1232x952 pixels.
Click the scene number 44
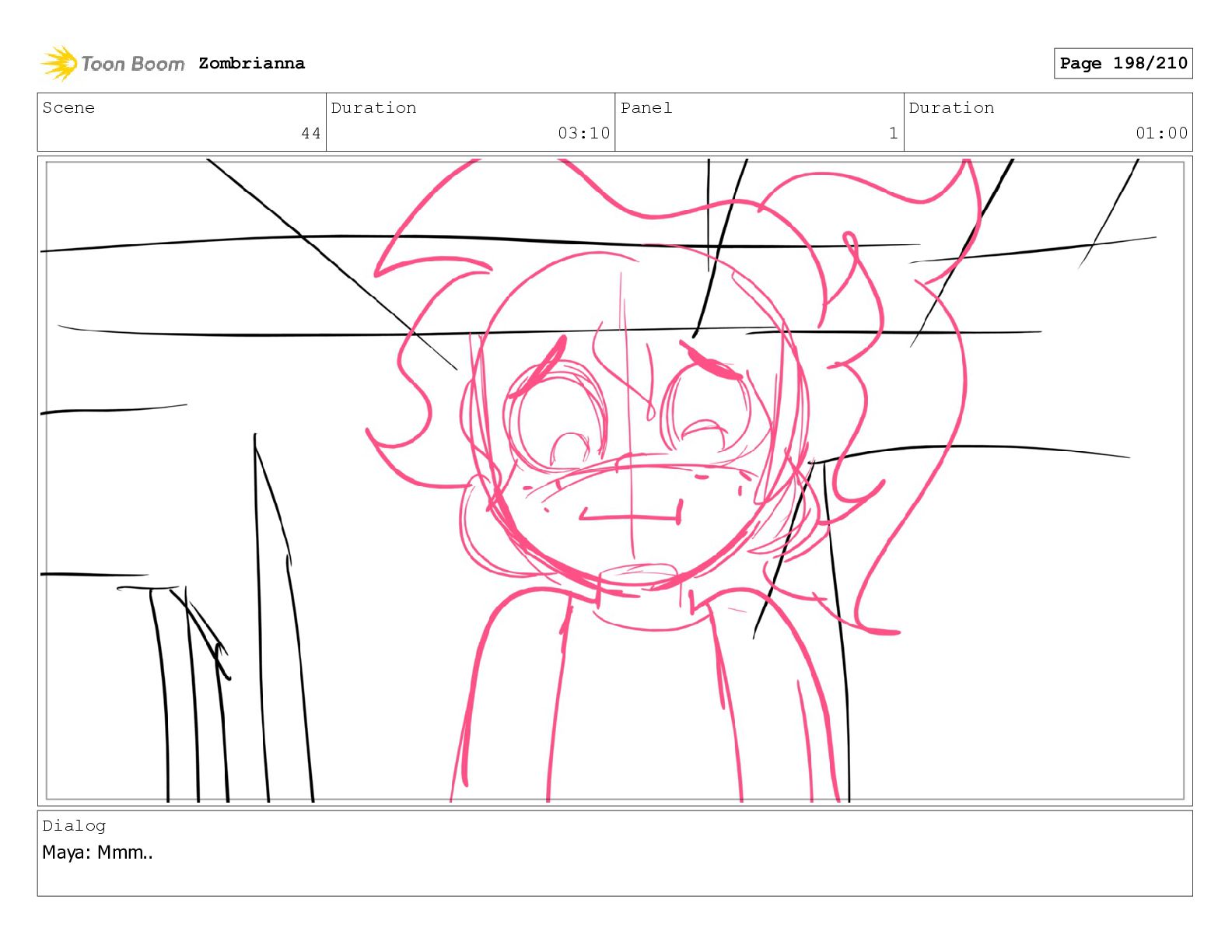[x=311, y=133]
